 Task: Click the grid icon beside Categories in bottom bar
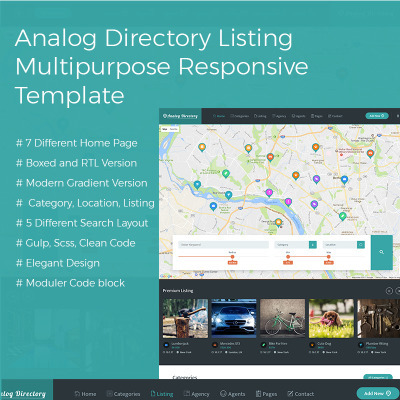tap(109, 393)
